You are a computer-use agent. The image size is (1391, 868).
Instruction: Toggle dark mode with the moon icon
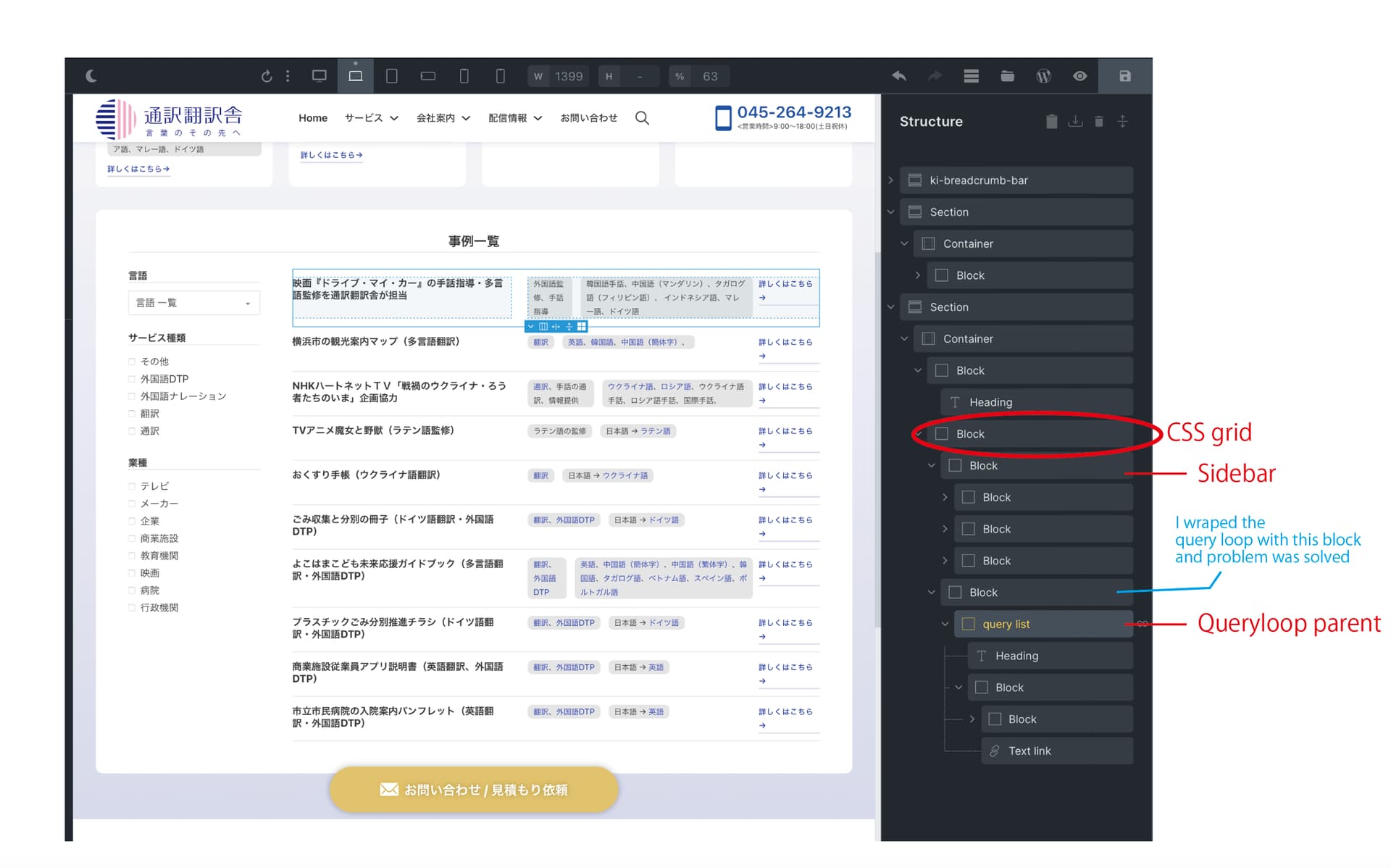[91, 76]
